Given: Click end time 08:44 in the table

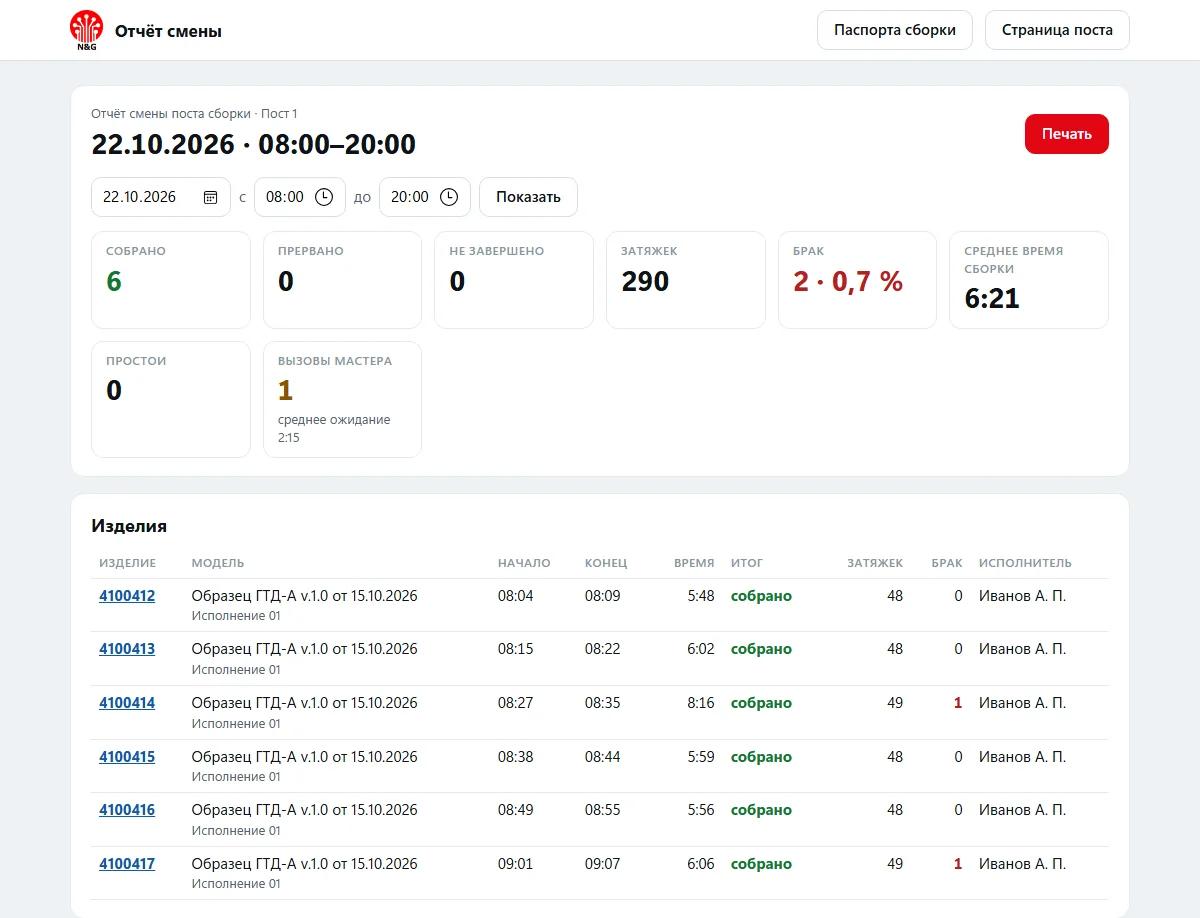Looking at the screenshot, I should click(603, 757).
